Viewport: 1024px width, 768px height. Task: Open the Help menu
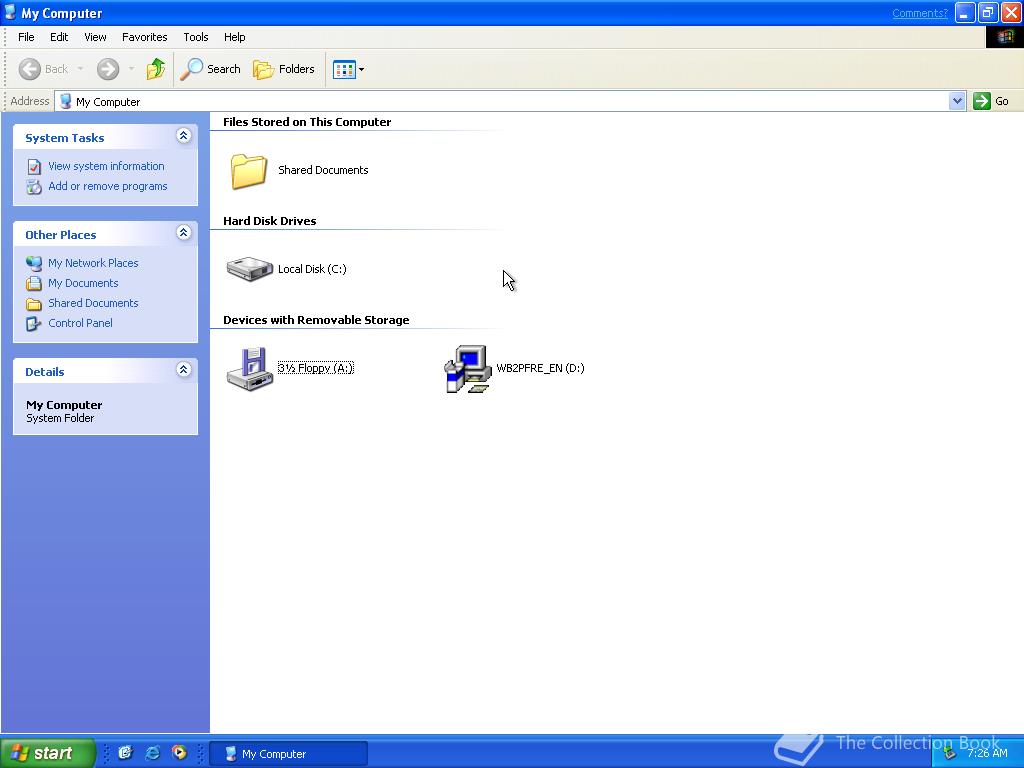234,37
